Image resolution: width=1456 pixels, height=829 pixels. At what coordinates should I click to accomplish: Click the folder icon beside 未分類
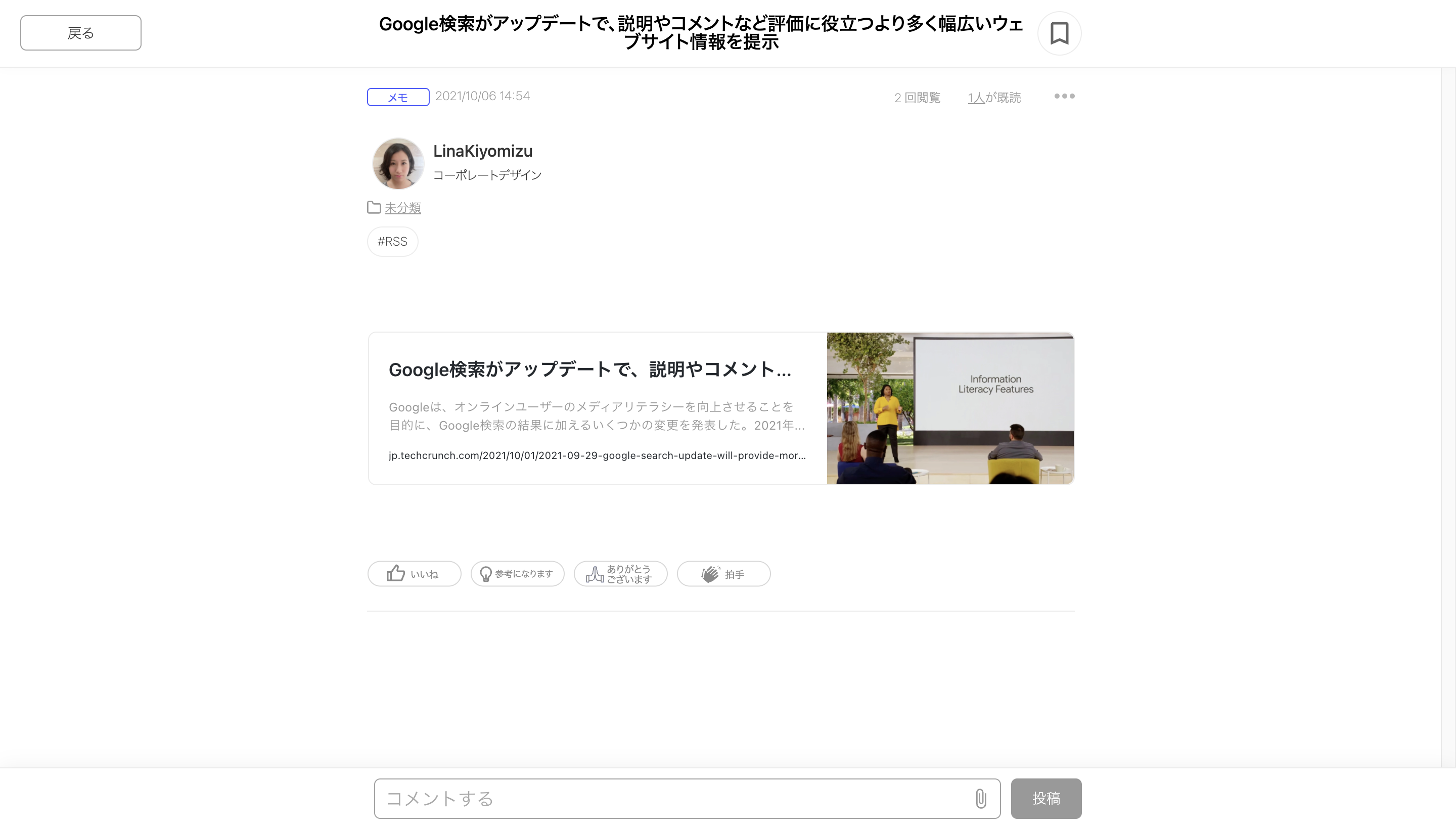pos(374,207)
